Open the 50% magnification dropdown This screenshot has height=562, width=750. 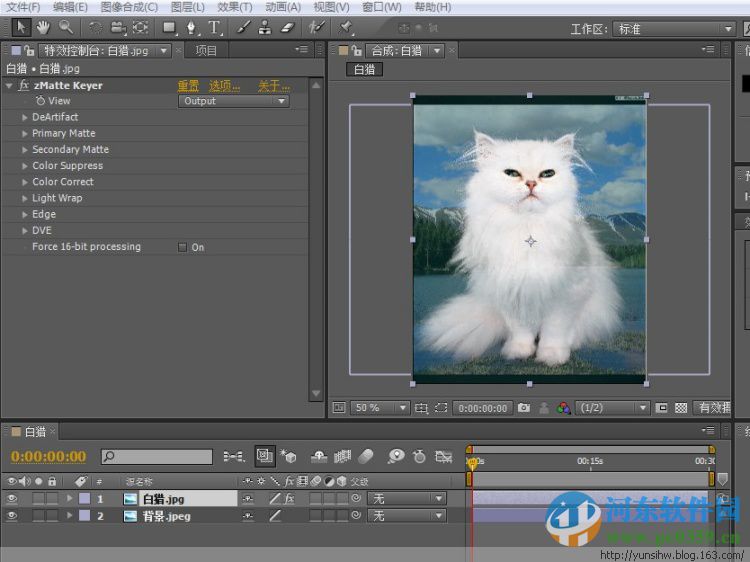point(380,408)
